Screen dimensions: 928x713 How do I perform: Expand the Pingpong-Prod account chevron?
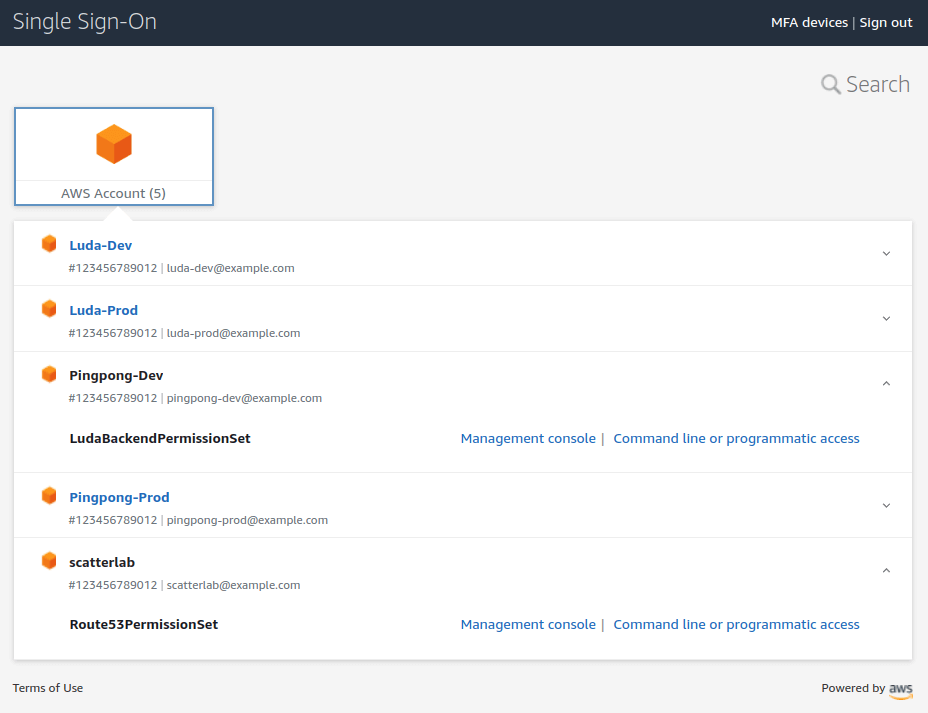click(x=886, y=506)
